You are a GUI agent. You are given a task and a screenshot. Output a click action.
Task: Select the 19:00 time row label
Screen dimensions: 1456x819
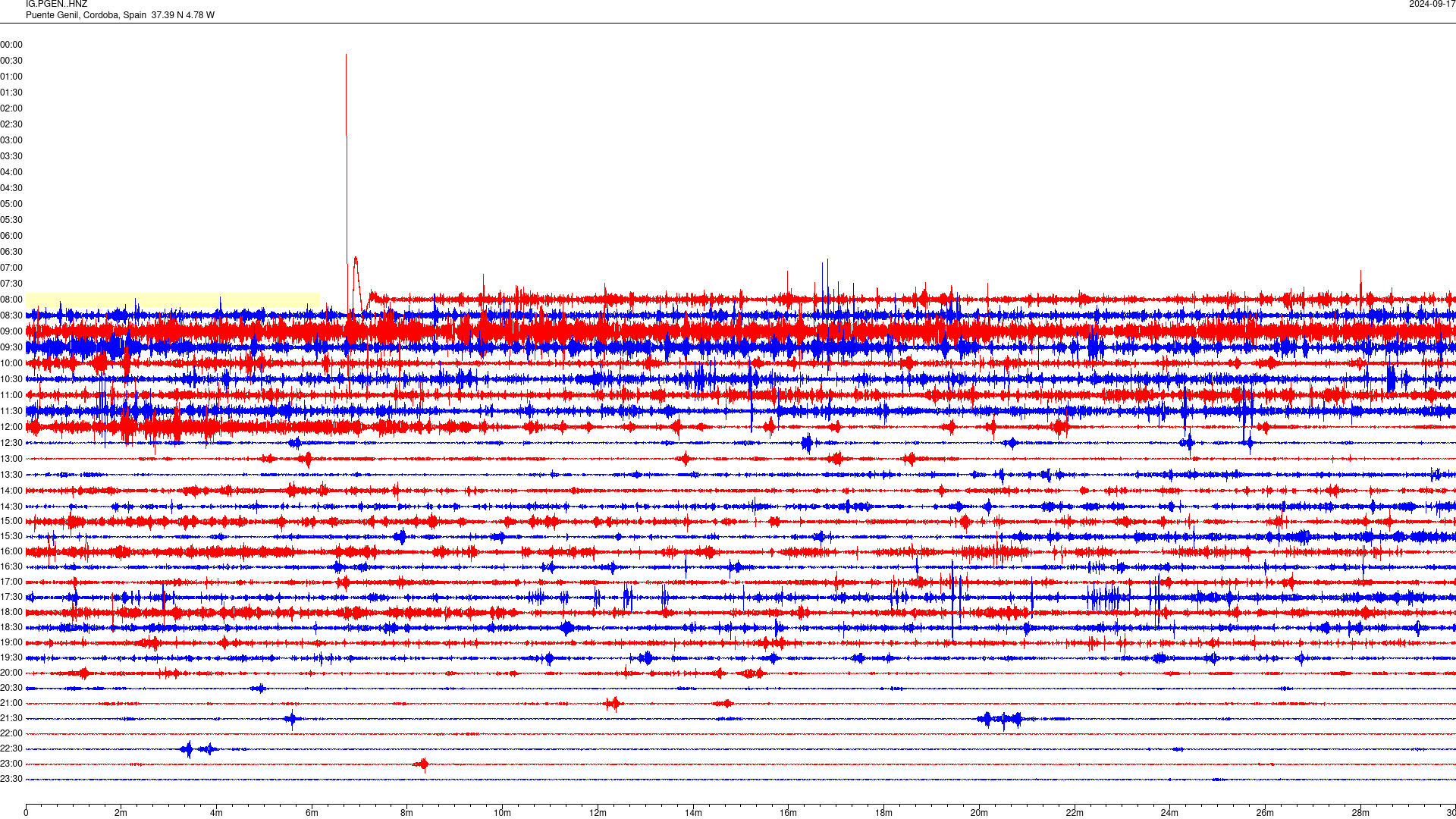coord(11,642)
